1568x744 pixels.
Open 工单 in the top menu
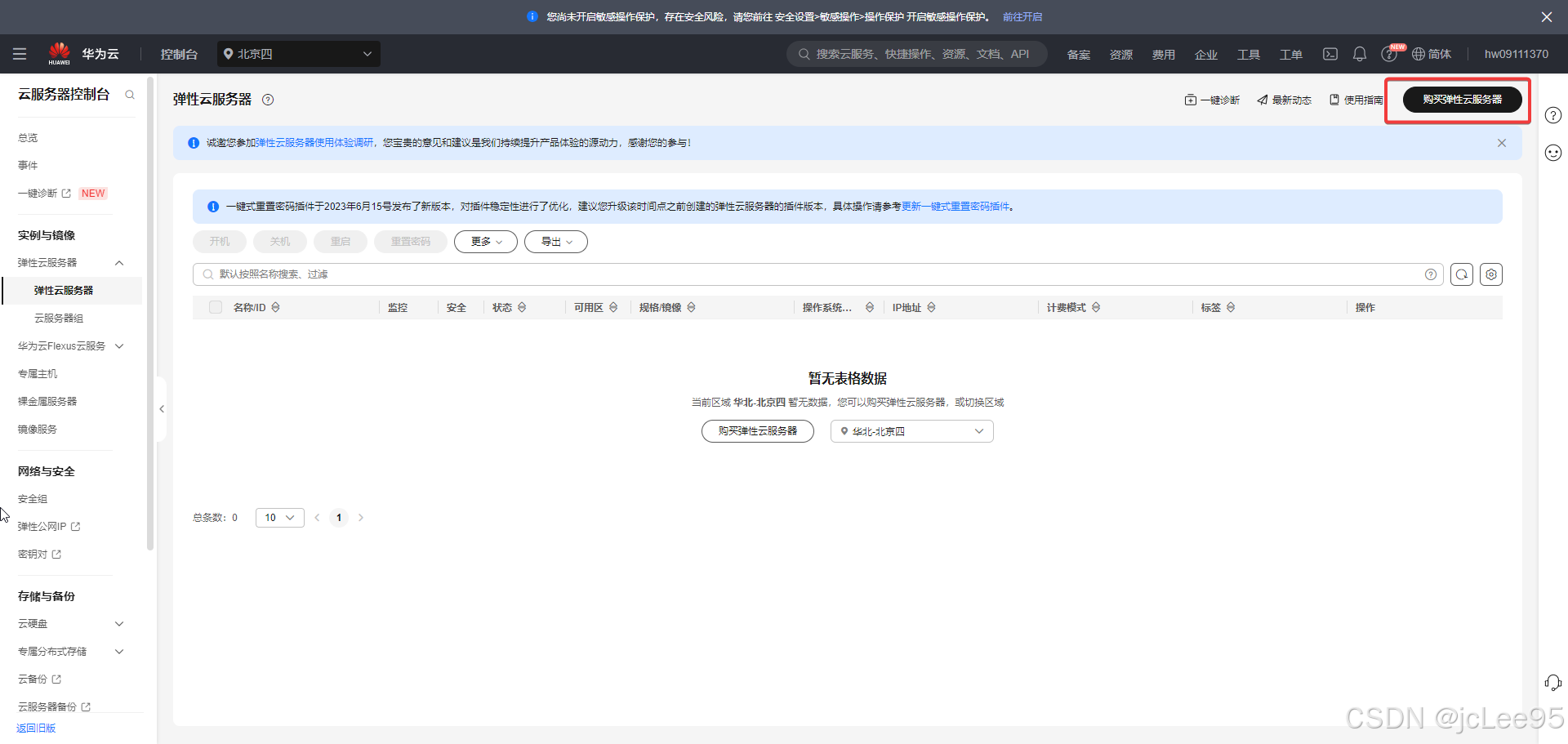1291,55
